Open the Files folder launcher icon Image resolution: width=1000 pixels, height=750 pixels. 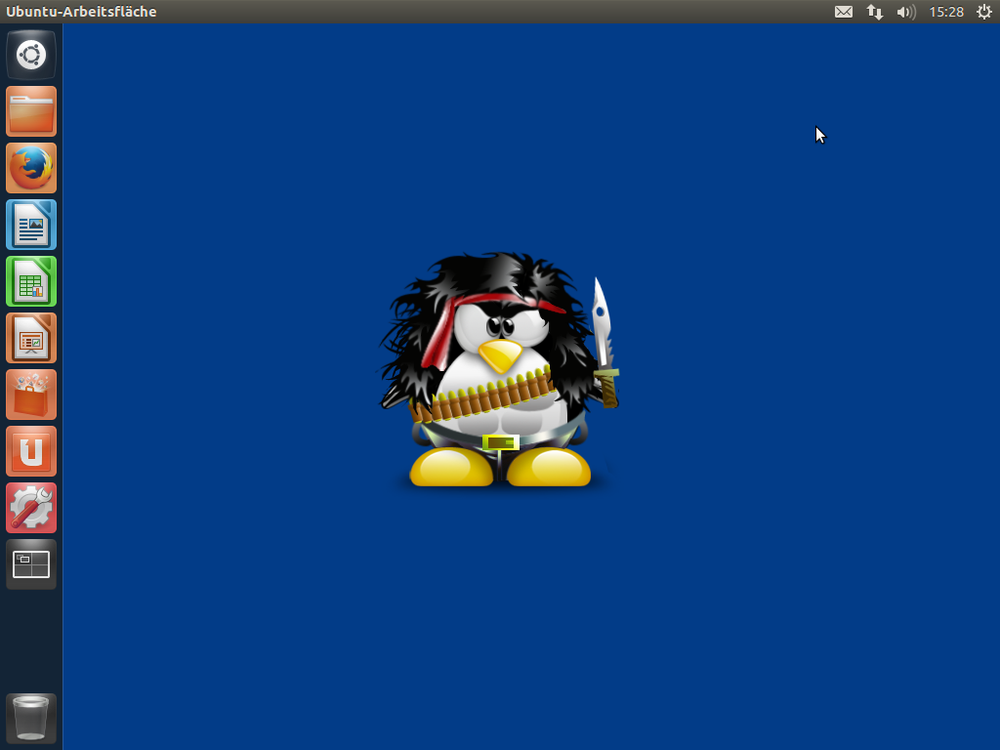coord(31,112)
